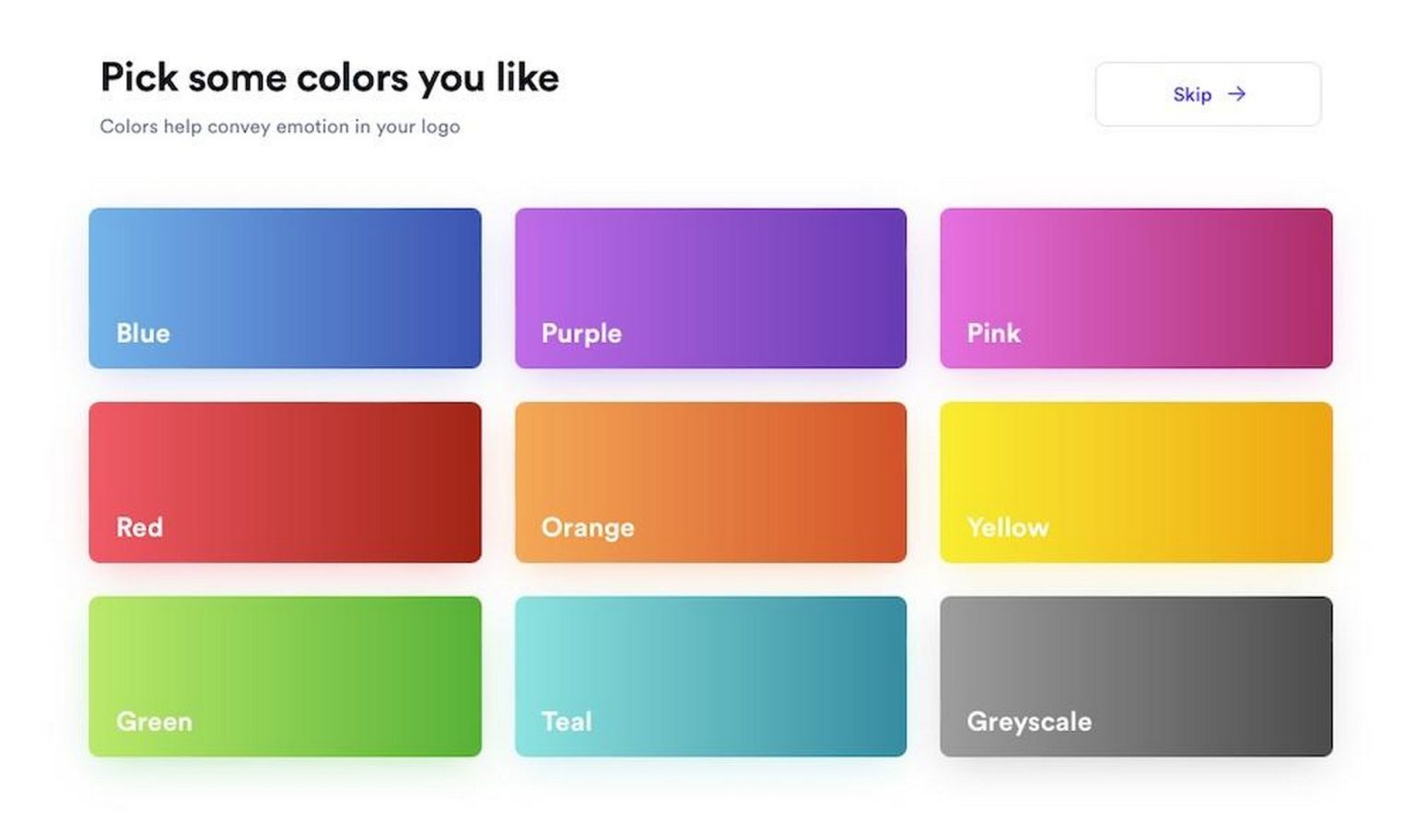1415x840 pixels.
Task: Click the 'Teal' label text
Action: 567,721
